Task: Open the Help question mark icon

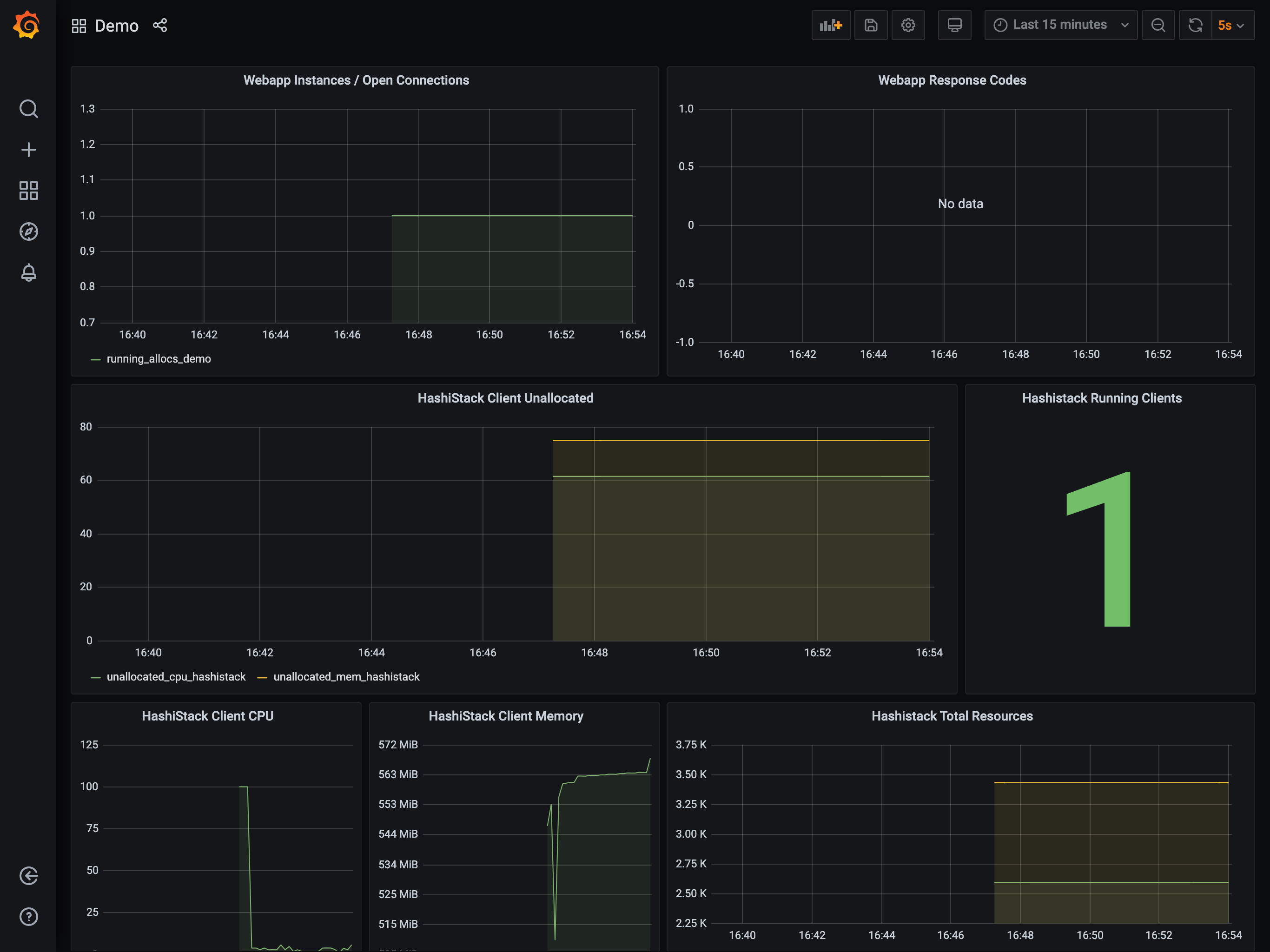Action: (x=28, y=916)
